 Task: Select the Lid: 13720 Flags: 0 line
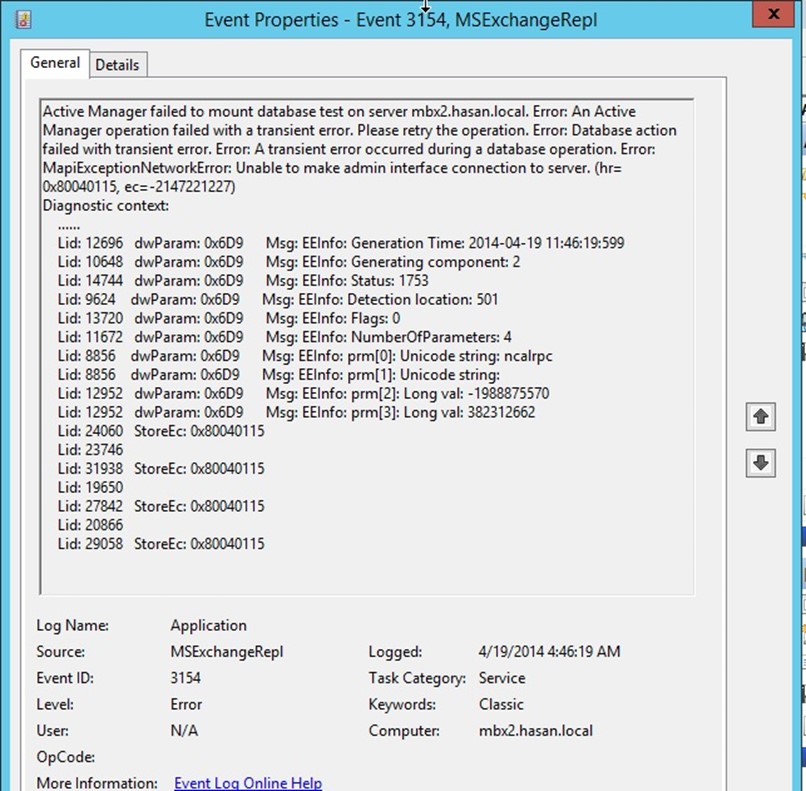(x=229, y=319)
